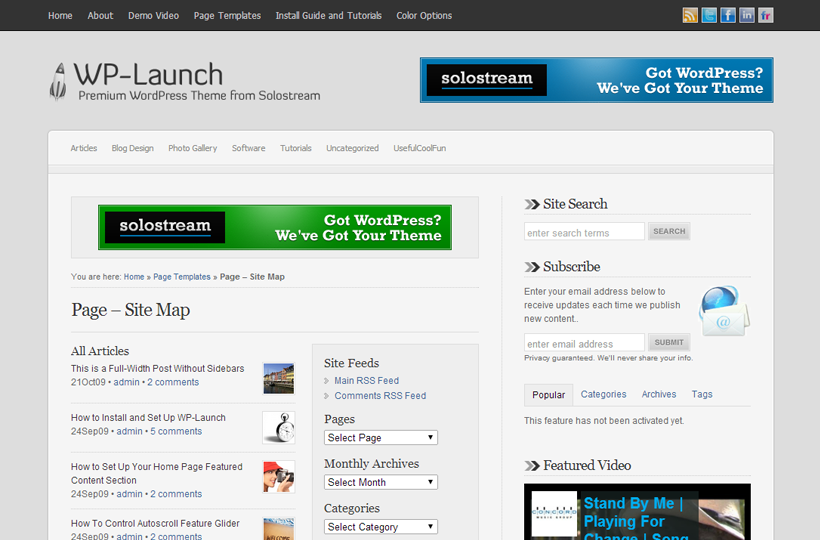Open How To Control Autoscroll Feature Glider
This screenshot has width=820, height=540.
[155, 523]
